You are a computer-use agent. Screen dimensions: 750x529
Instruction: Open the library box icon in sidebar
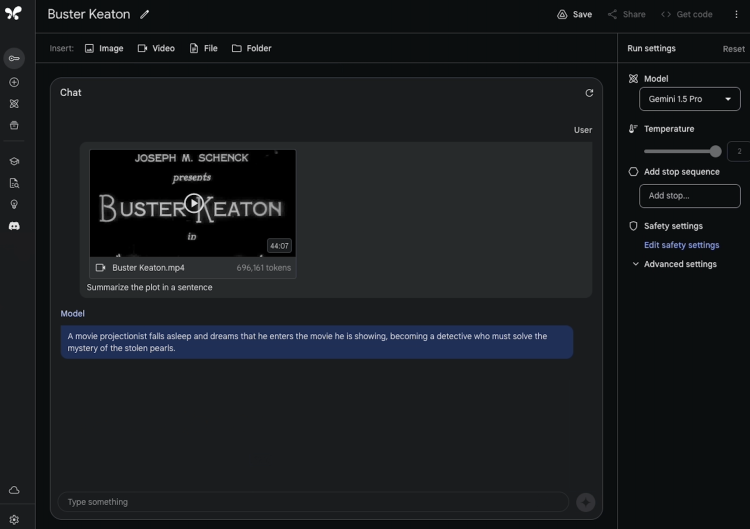click(14, 125)
